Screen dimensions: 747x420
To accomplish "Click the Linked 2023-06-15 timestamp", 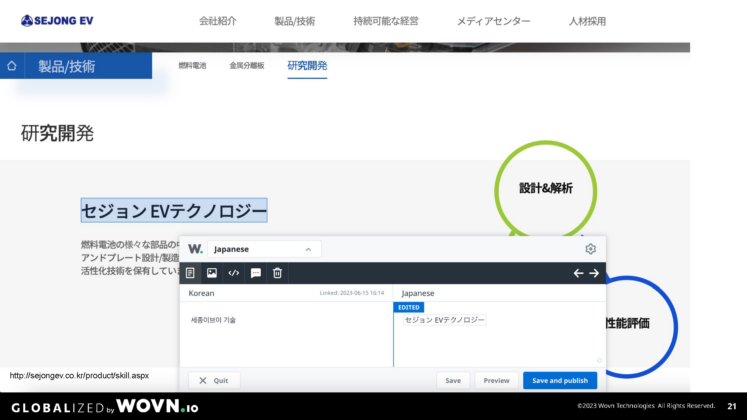I will [352, 293].
